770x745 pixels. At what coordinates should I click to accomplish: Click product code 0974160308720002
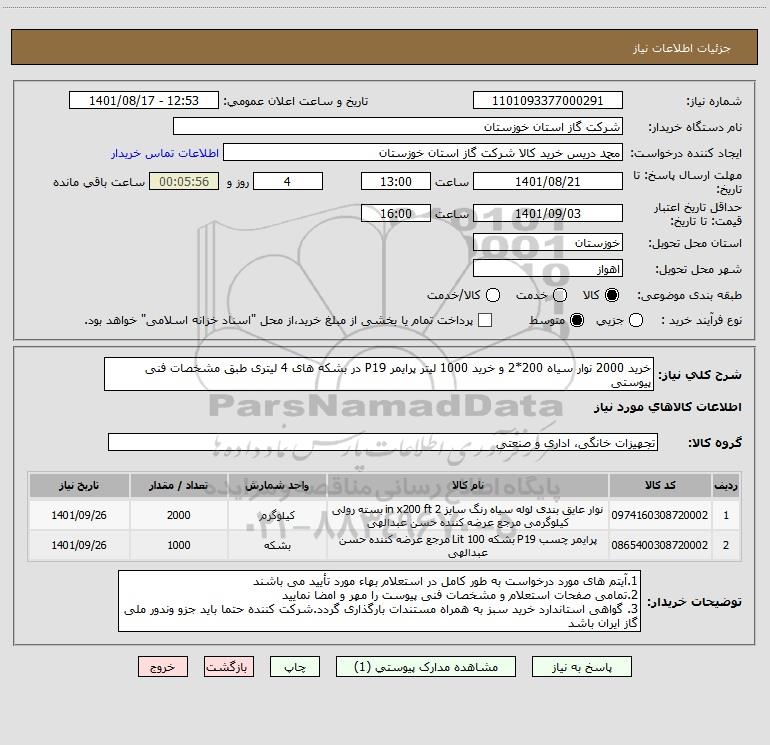coord(660,515)
